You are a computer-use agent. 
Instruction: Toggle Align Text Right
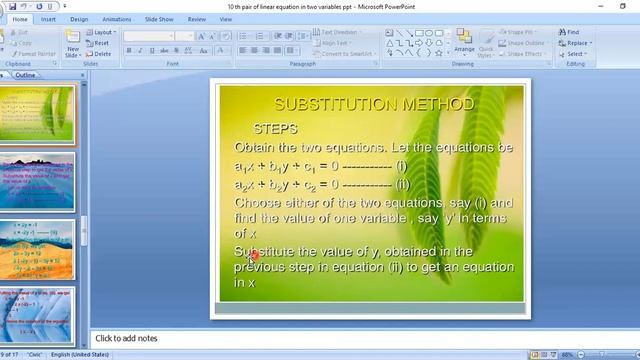point(266,51)
